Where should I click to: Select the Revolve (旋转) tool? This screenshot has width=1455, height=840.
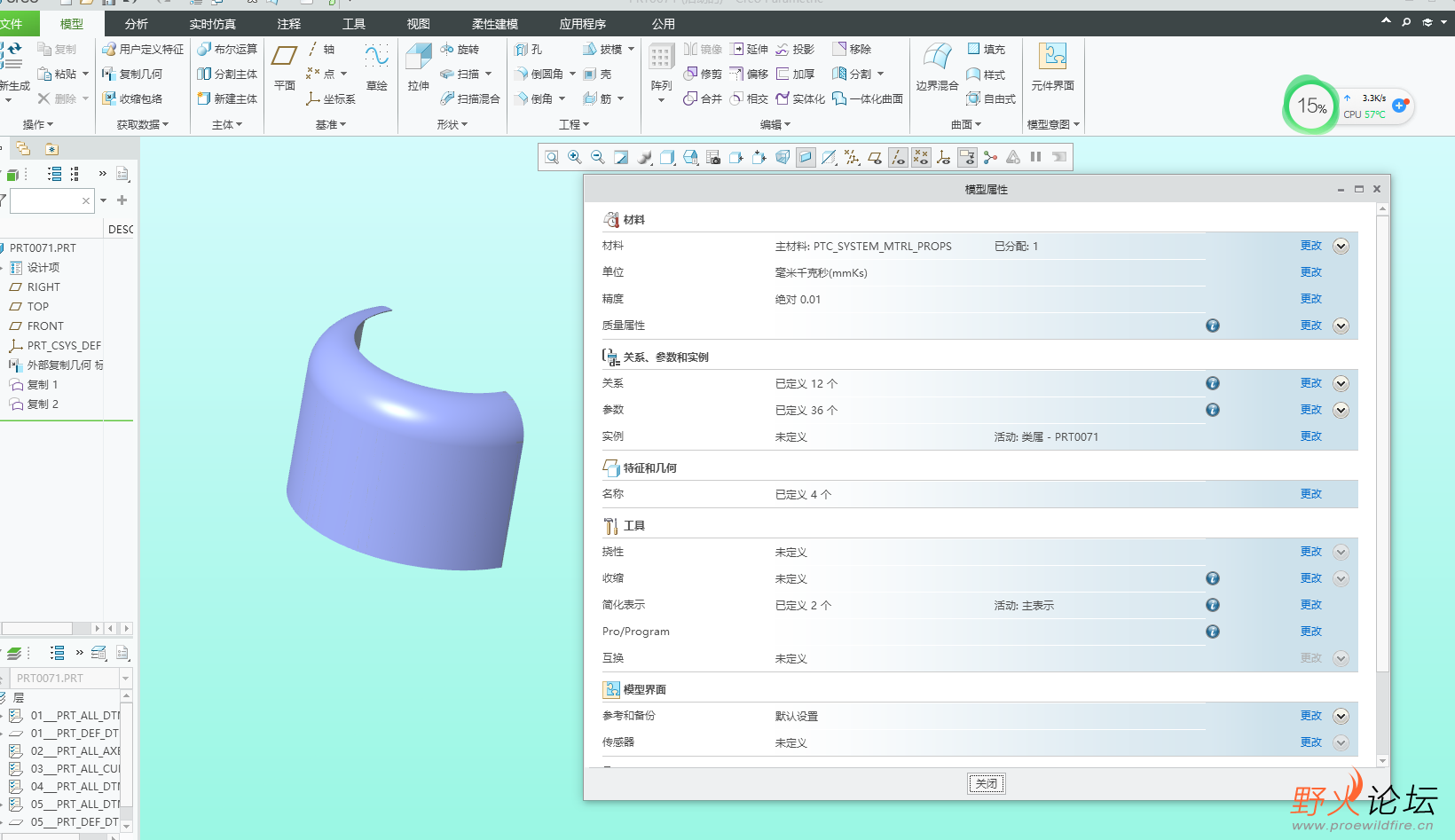click(460, 50)
